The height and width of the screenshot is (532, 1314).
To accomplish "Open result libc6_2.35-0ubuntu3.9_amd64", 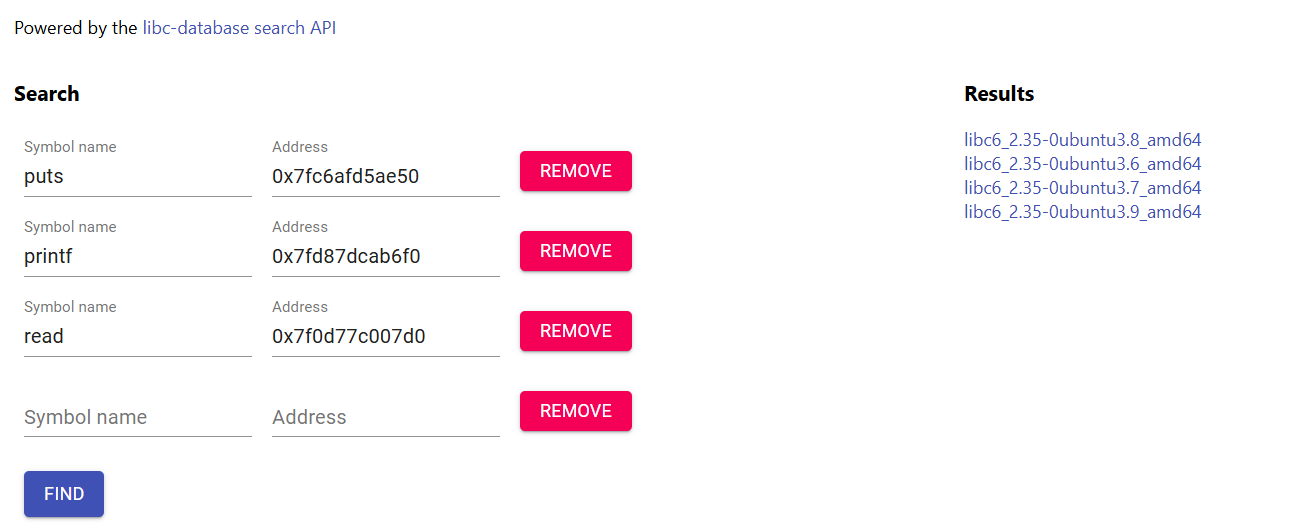I will coord(1083,212).
